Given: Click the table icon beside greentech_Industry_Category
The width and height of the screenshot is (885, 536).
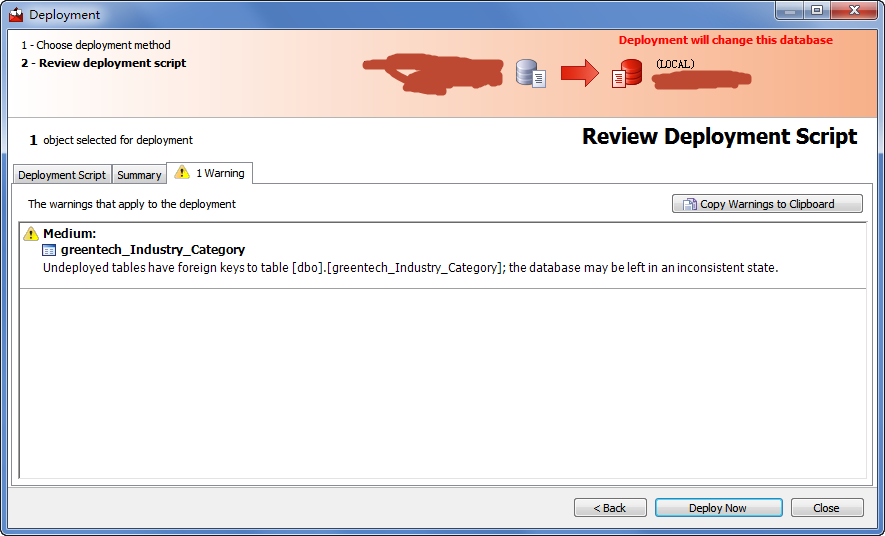Looking at the screenshot, I should tap(49, 250).
